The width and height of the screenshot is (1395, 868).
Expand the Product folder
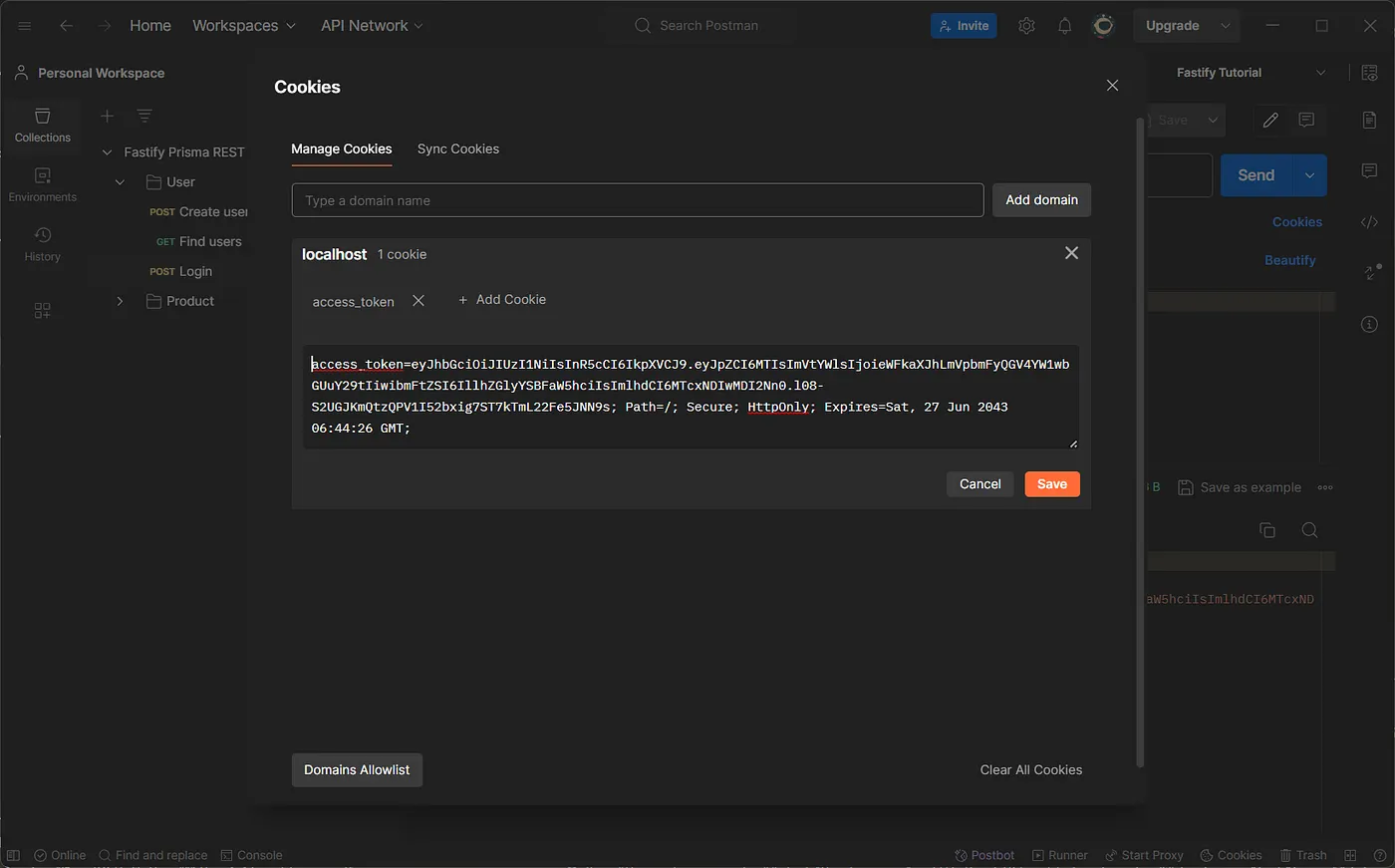[x=120, y=301]
